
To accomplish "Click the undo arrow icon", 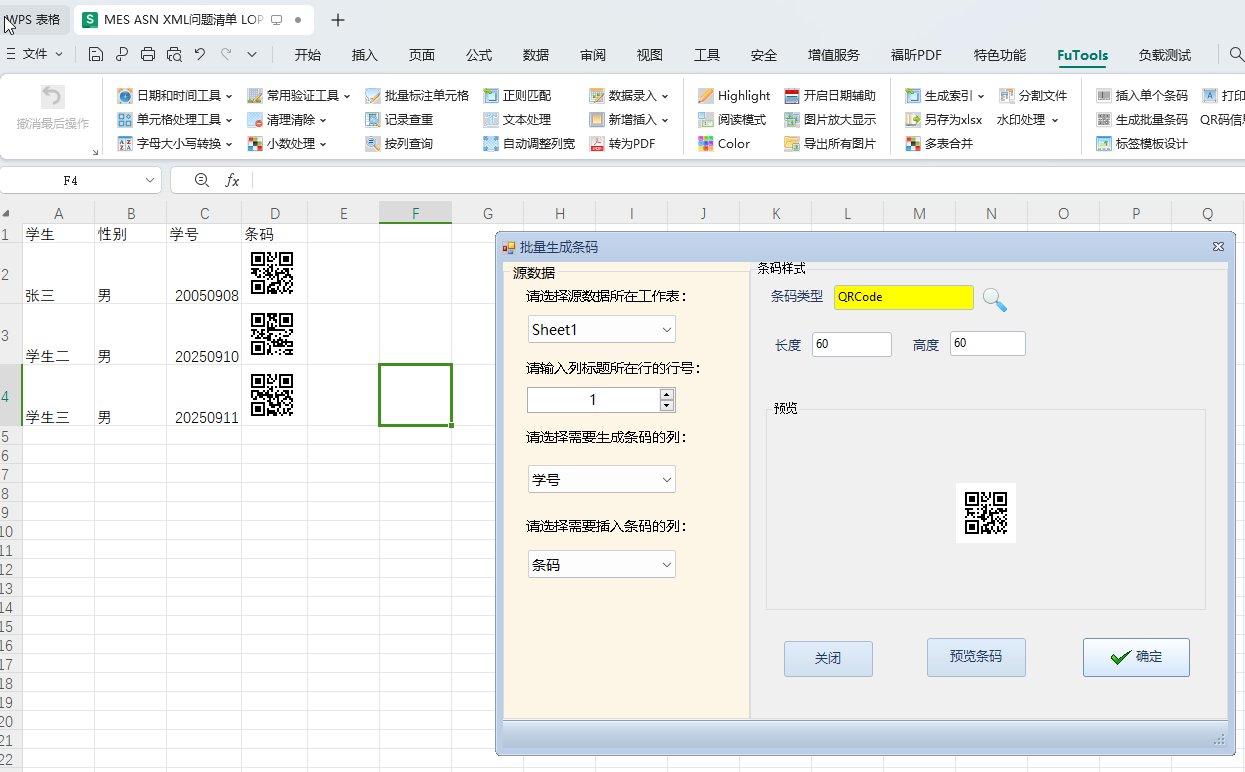I will [200, 54].
